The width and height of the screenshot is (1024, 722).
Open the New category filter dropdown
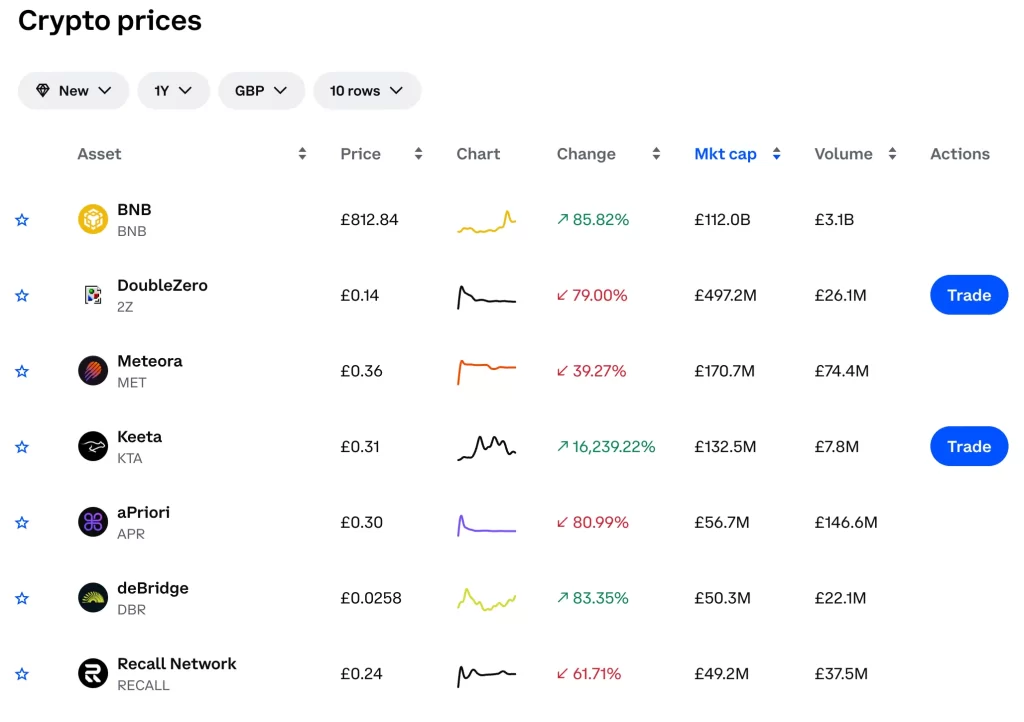pos(73,91)
